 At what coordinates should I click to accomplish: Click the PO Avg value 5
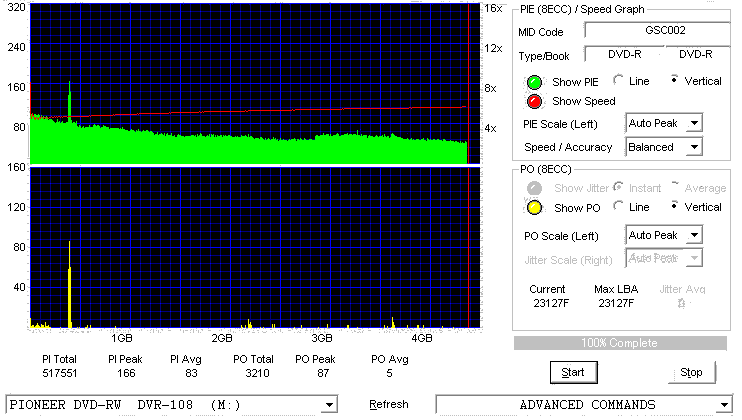coord(389,373)
